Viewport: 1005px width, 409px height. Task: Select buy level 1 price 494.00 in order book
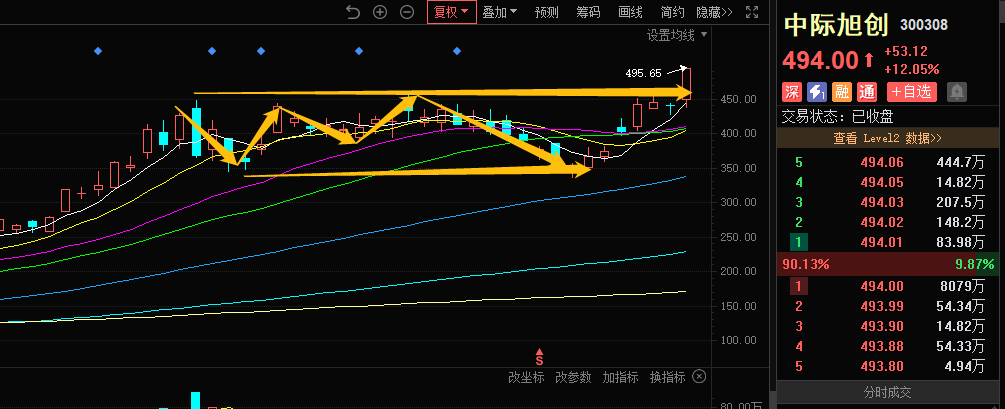click(x=882, y=287)
